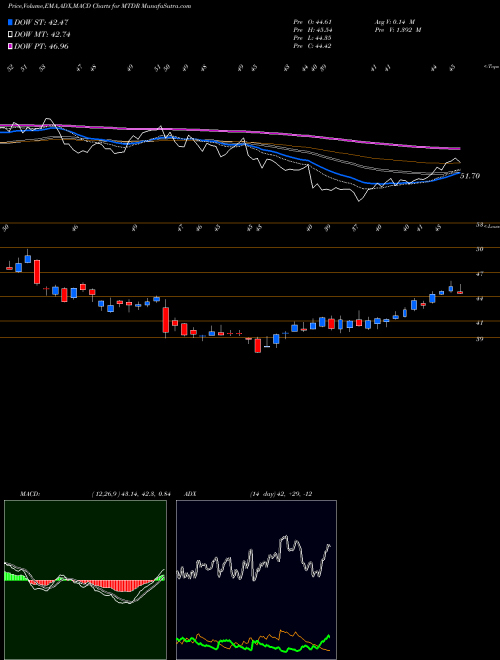Viewport: 500px width, 660px height.
Task: Select the 'DOW MT: 42.74' legend text
Action: (42, 35)
